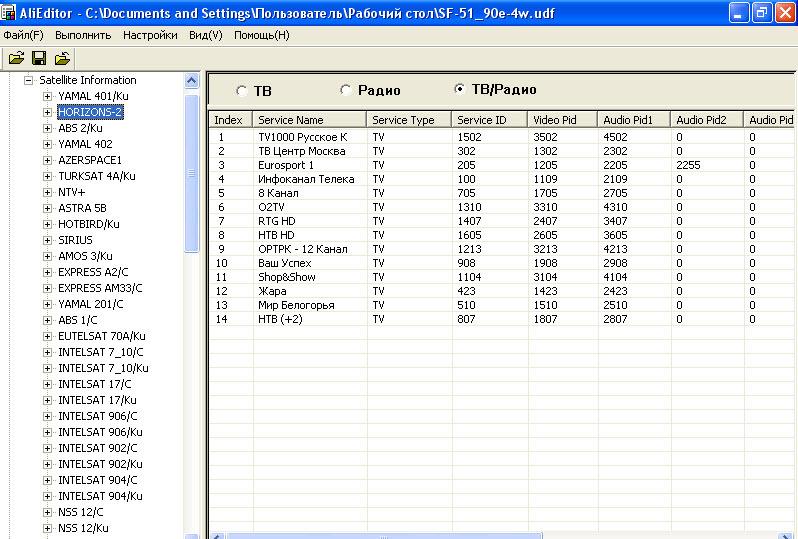This screenshot has width=798, height=539.
Task: Select INTELSAT 906/C satellite entry
Action: pos(98,416)
